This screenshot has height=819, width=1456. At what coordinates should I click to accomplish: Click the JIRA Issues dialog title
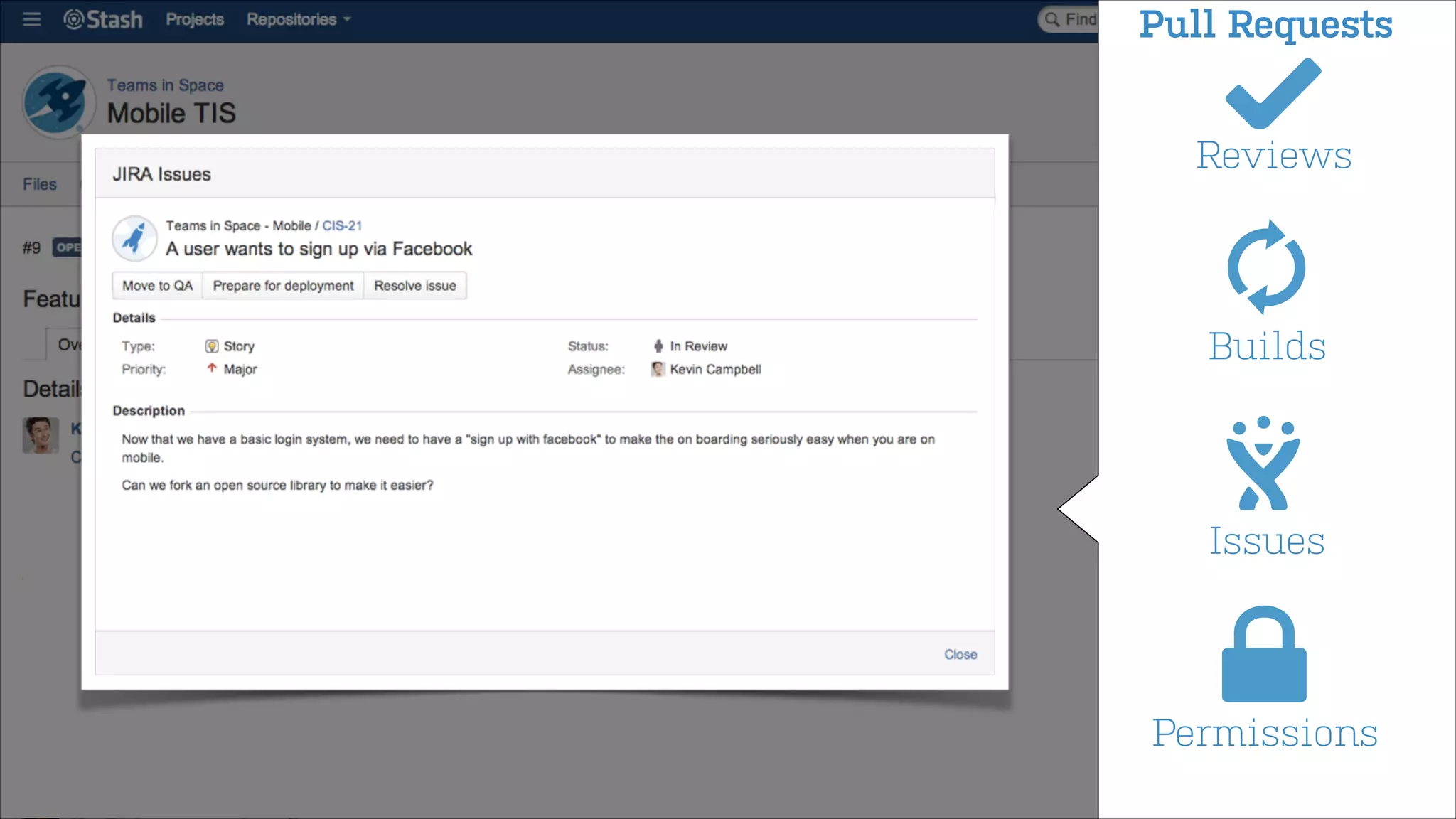point(161,174)
